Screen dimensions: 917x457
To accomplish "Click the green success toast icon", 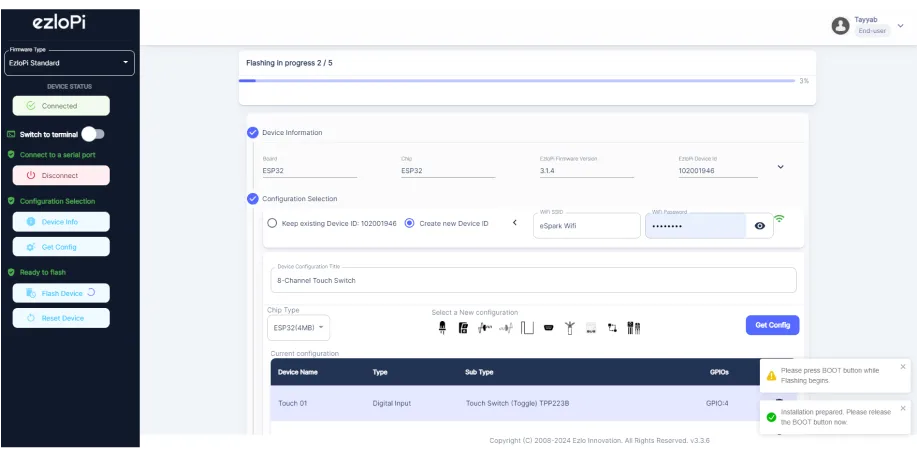I will [771, 417].
